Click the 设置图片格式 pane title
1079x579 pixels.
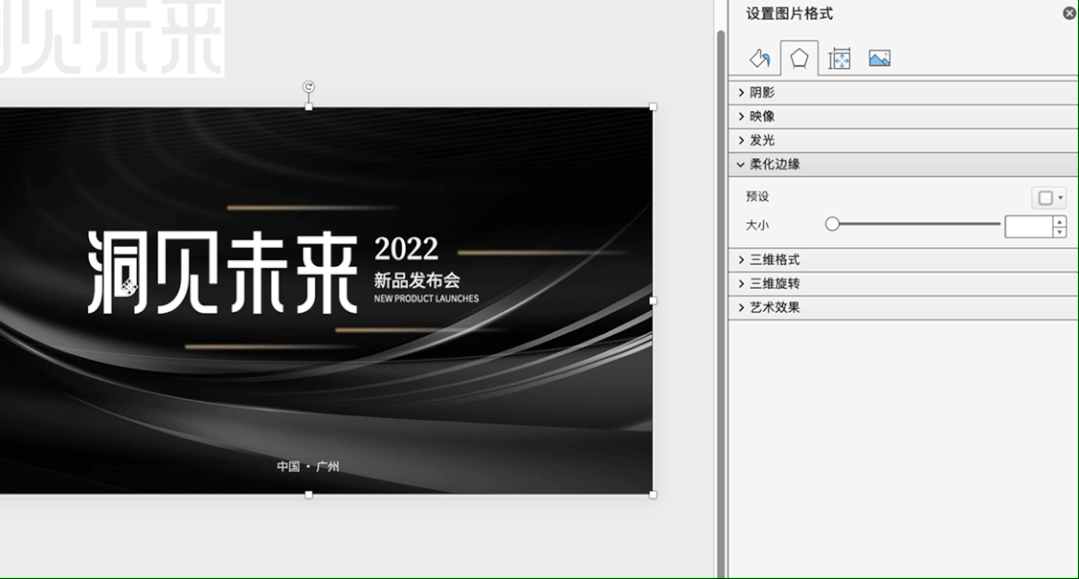point(789,14)
